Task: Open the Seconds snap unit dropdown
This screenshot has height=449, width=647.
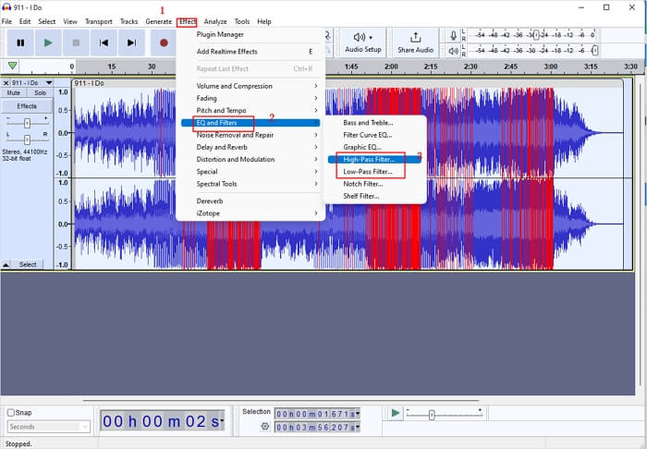Action: click(x=47, y=427)
